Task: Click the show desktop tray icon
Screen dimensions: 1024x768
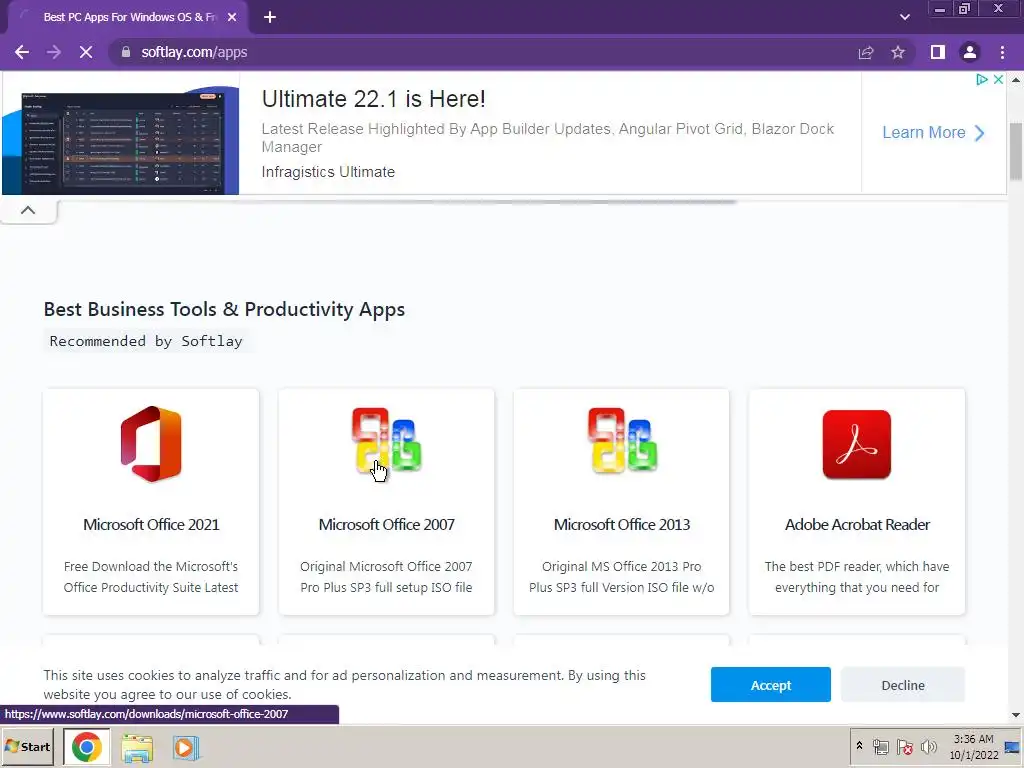Action: (x=1013, y=746)
